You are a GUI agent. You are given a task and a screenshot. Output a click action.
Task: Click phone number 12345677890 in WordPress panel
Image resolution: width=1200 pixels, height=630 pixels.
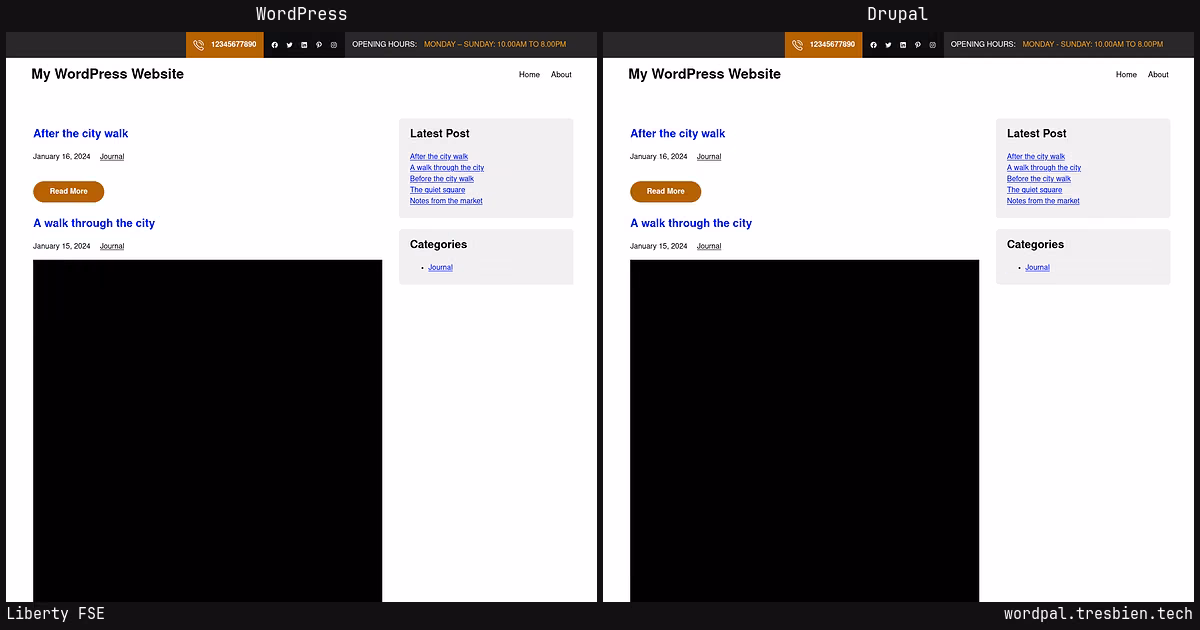(x=233, y=45)
